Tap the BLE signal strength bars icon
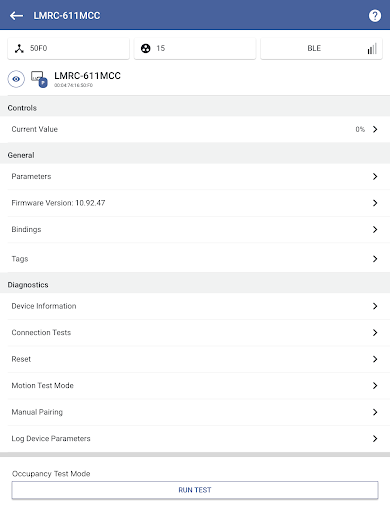The width and height of the screenshot is (390, 512). [372, 49]
